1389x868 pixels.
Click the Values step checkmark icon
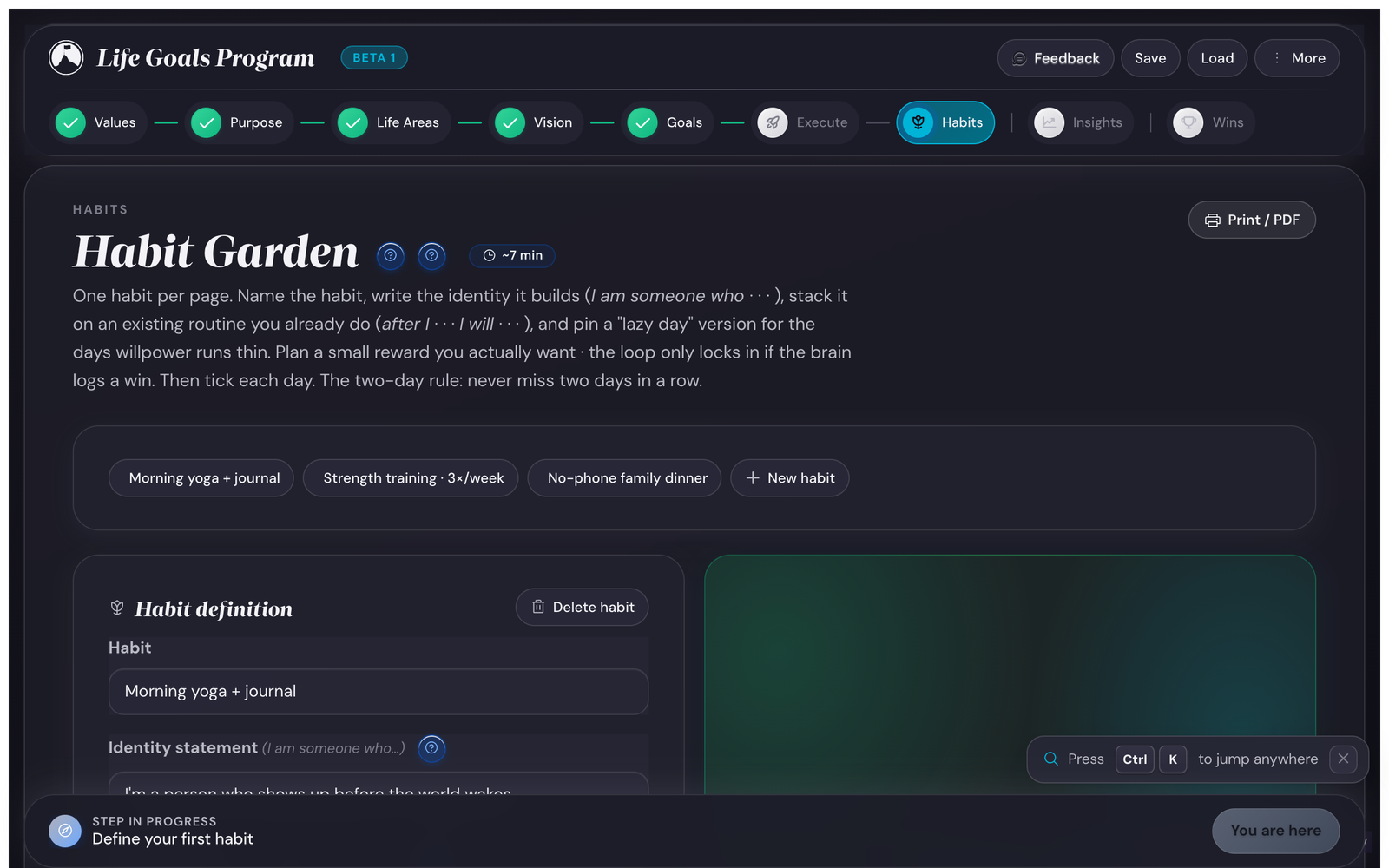[x=70, y=122]
